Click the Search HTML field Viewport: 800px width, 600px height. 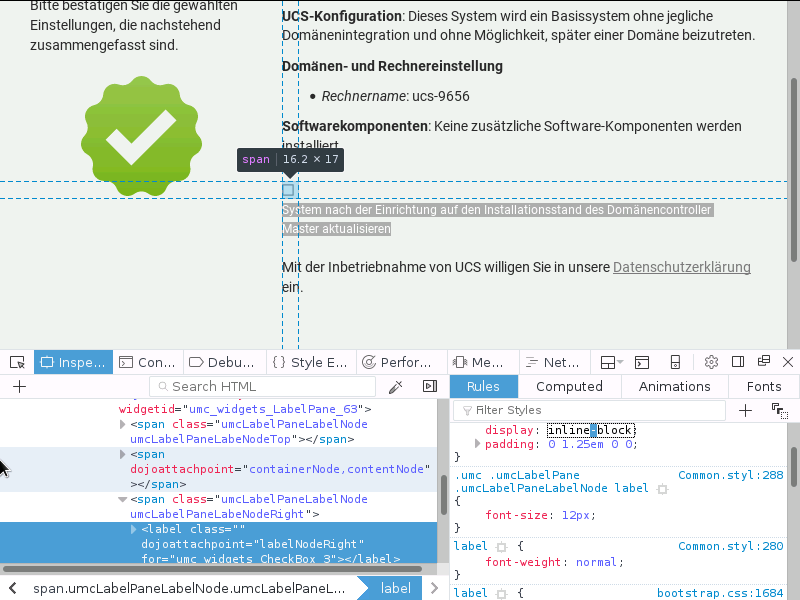(x=263, y=386)
